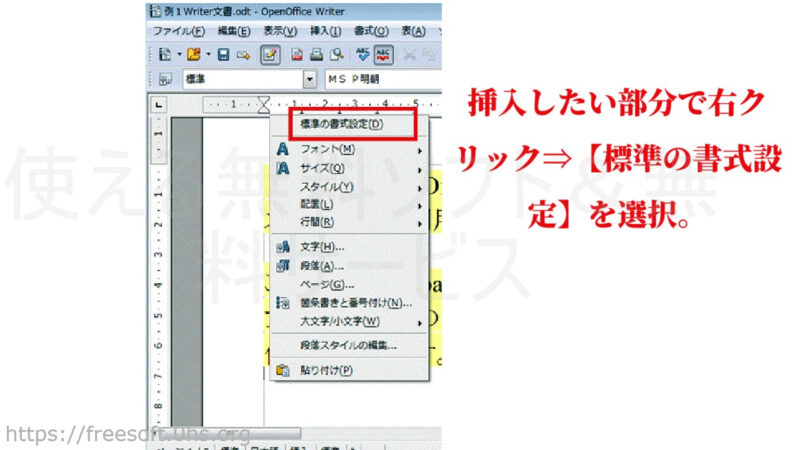Viewport: 800px width, 450px height.
Task: Open the 表示(V) menu
Action: pyautogui.click(x=280, y=32)
